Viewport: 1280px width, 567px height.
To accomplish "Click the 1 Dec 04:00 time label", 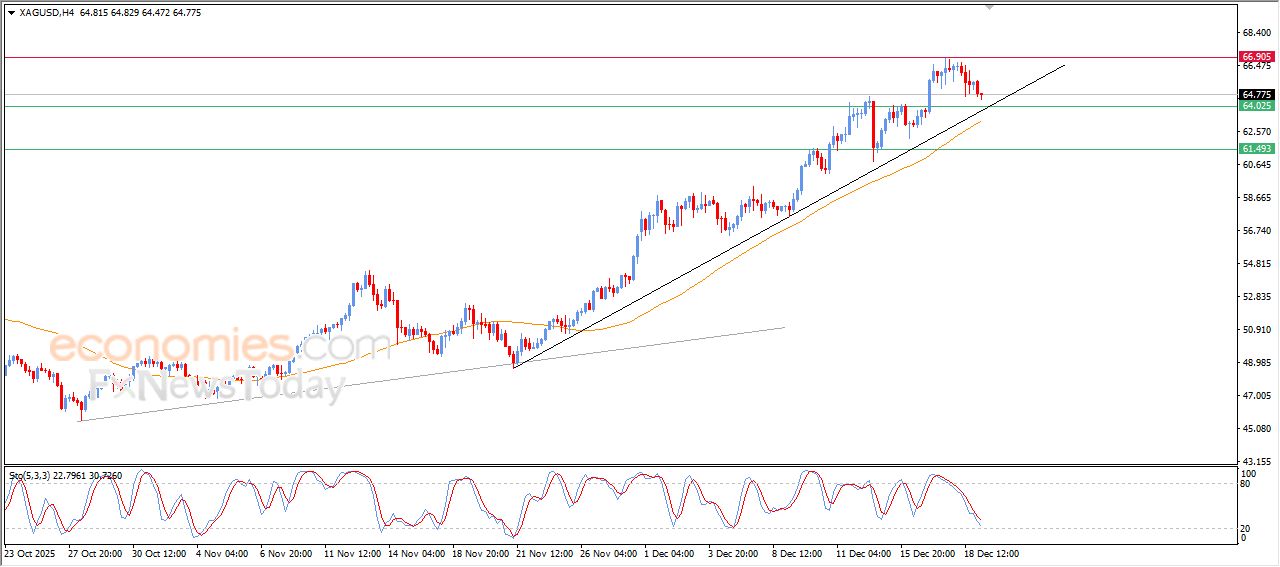I will [x=669, y=553].
